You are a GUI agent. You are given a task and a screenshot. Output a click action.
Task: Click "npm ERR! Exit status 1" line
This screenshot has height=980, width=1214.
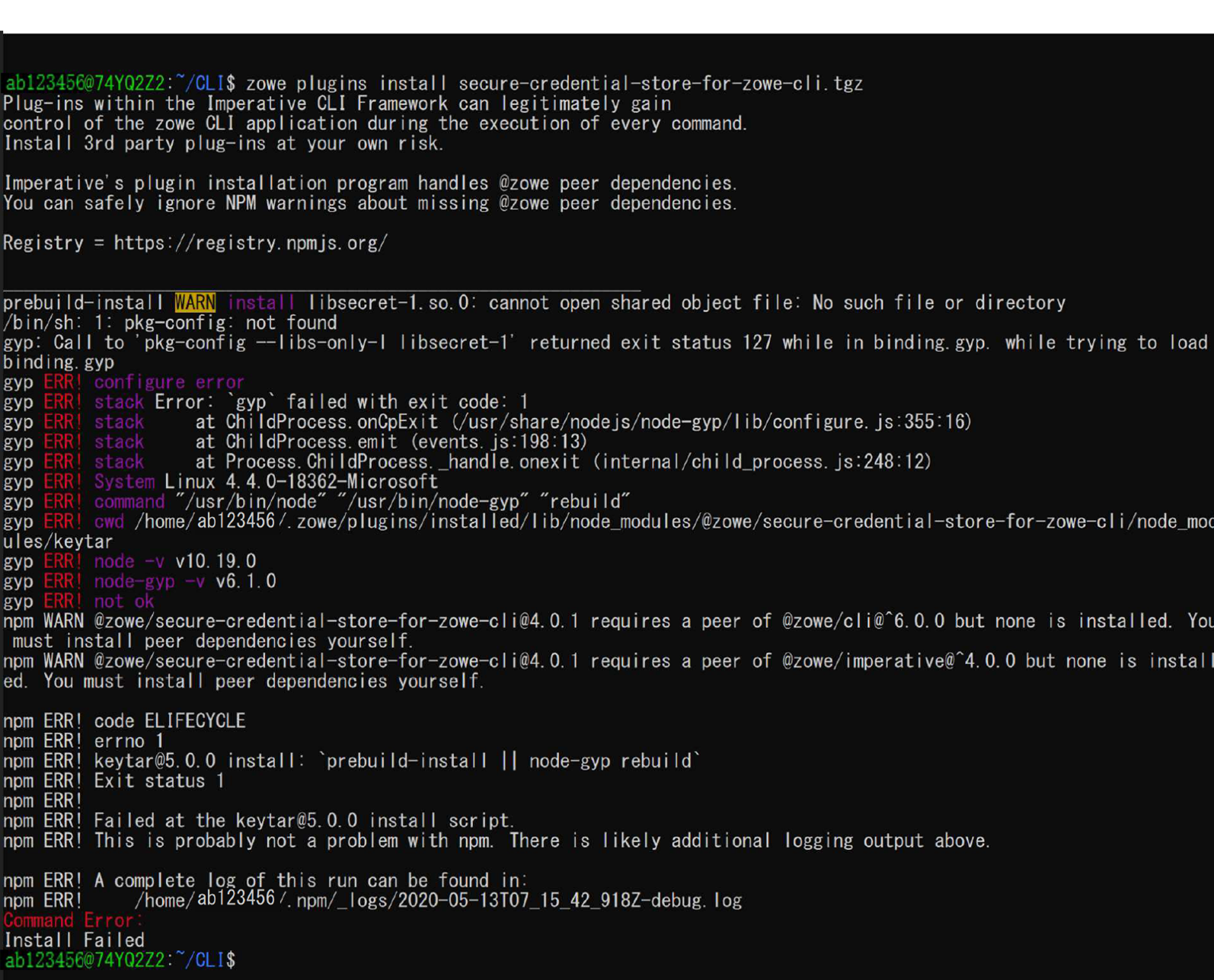114,780
